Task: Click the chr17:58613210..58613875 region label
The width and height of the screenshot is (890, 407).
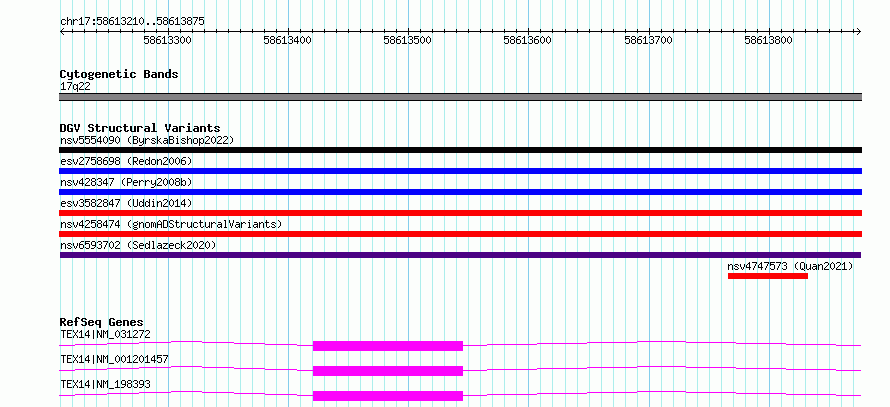Action: tap(132, 22)
